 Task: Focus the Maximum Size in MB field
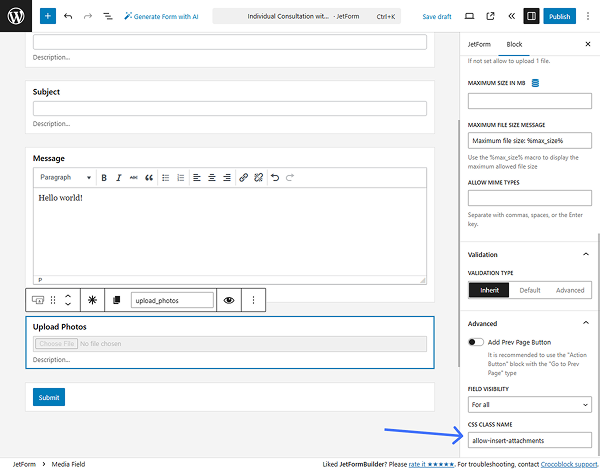coord(530,101)
